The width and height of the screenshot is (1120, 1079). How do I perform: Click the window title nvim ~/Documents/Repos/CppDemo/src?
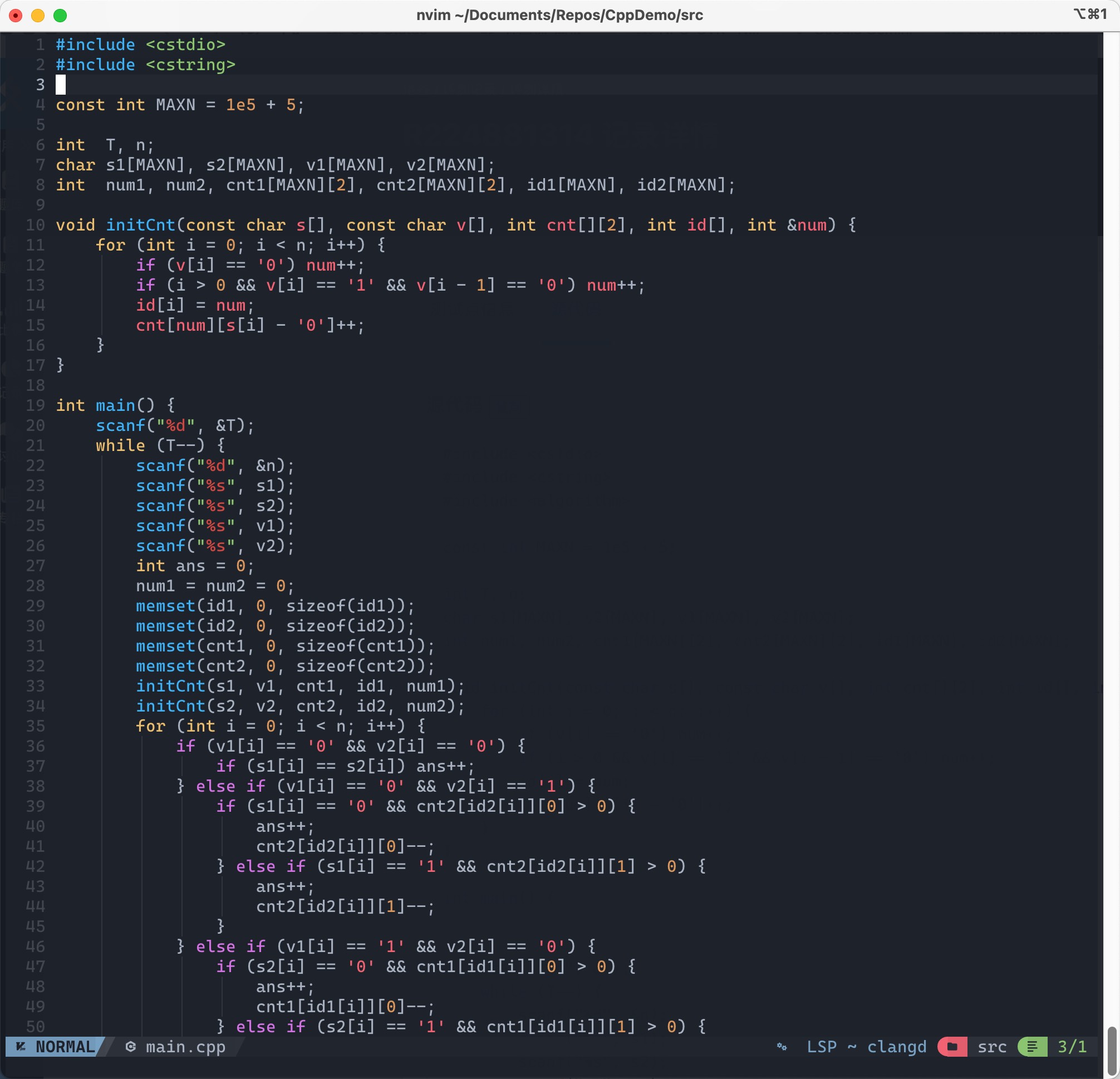559,15
